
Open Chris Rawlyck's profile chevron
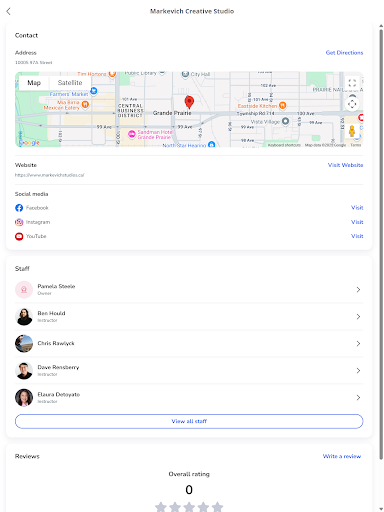click(x=358, y=344)
